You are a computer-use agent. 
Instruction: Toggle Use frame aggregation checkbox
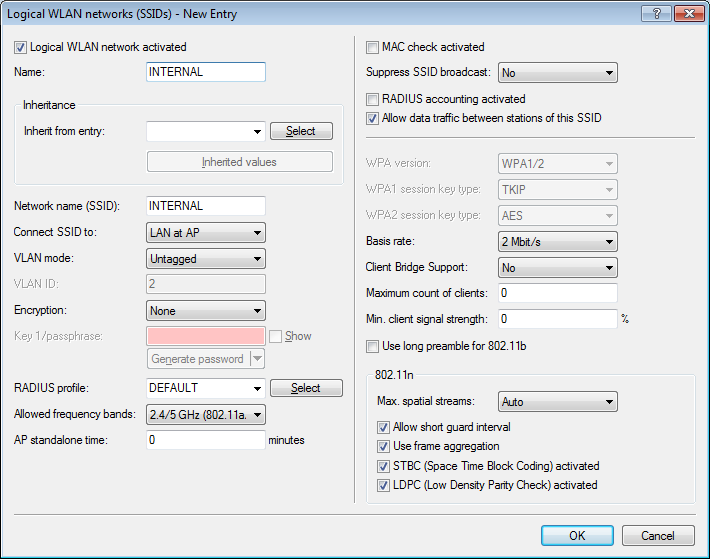pos(383,447)
